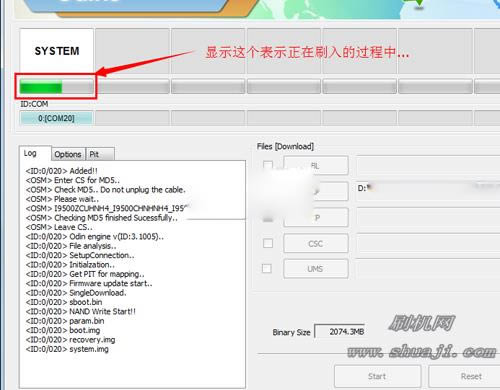Screen dimensions: 500x390
Task: Click the log line 'Enter CS for MD5..'
Action: point(73,180)
